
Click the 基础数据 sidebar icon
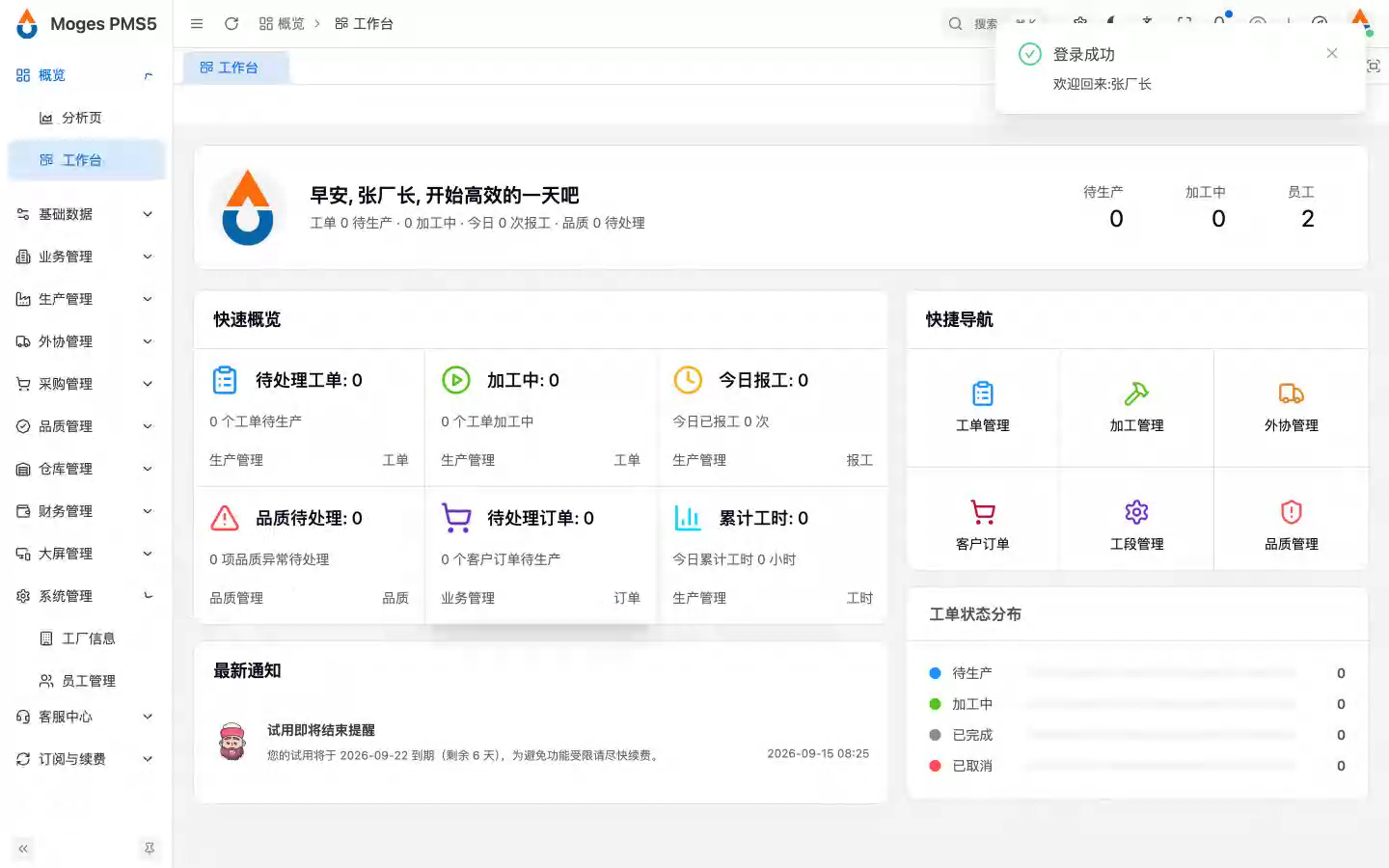[23, 214]
